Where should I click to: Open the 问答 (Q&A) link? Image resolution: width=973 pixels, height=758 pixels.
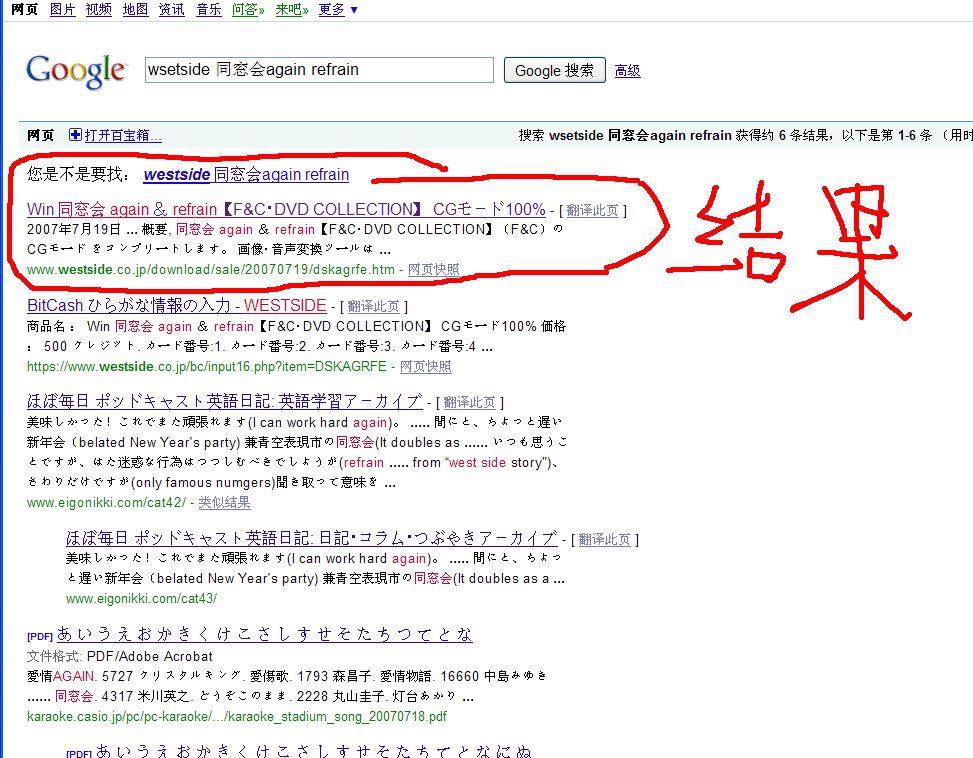(248, 9)
